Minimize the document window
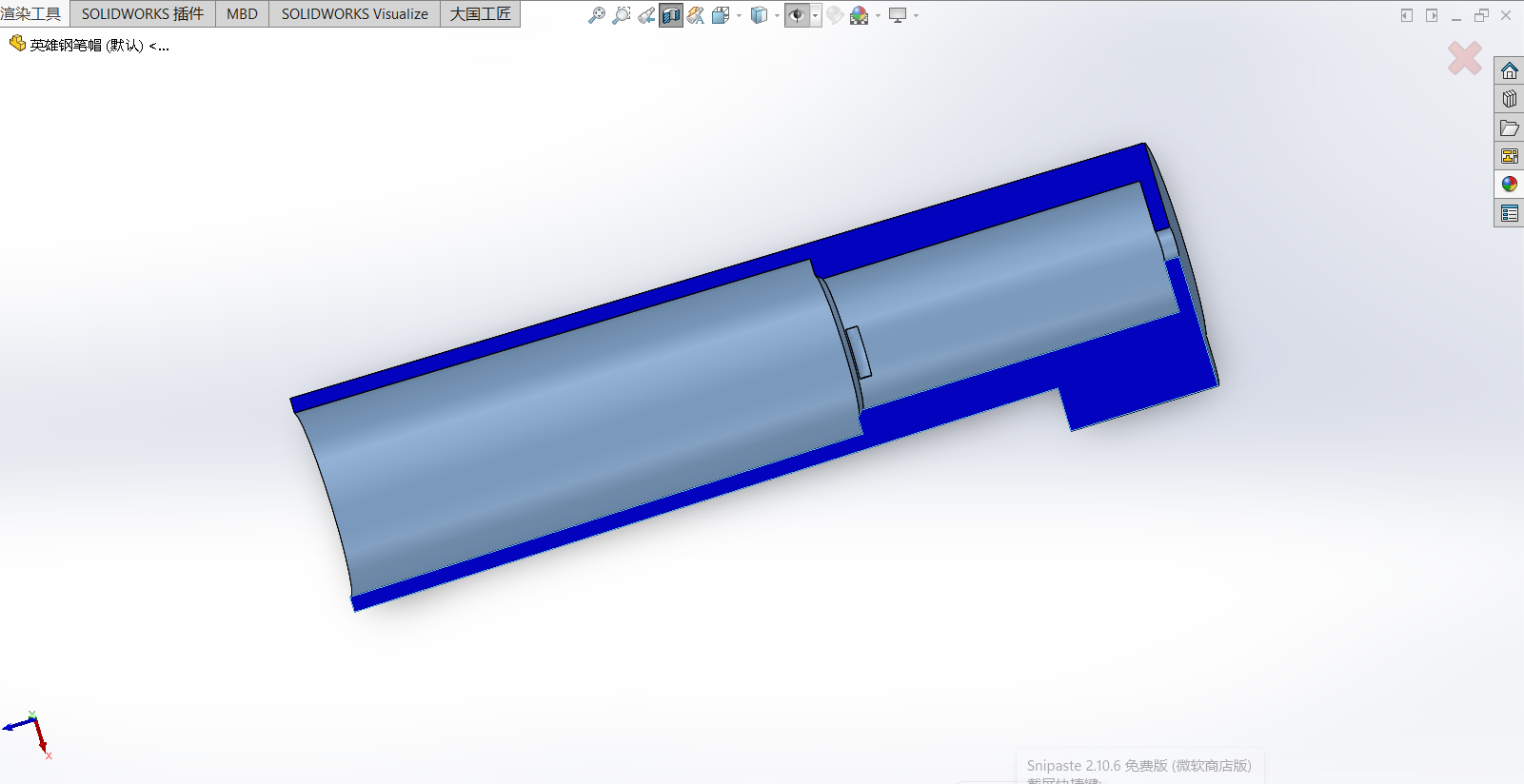The height and width of the screenshot is (784, 1524). tap(1456, 17)
